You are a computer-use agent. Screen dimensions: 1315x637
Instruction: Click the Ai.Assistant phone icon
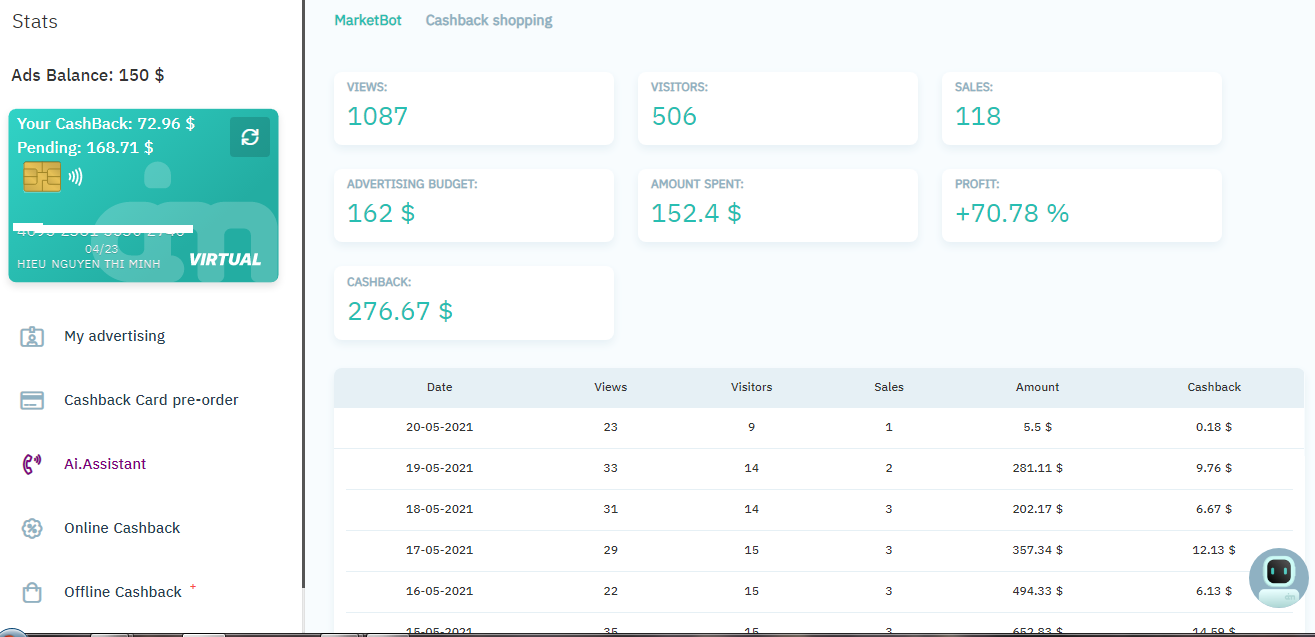pos(32,464)
